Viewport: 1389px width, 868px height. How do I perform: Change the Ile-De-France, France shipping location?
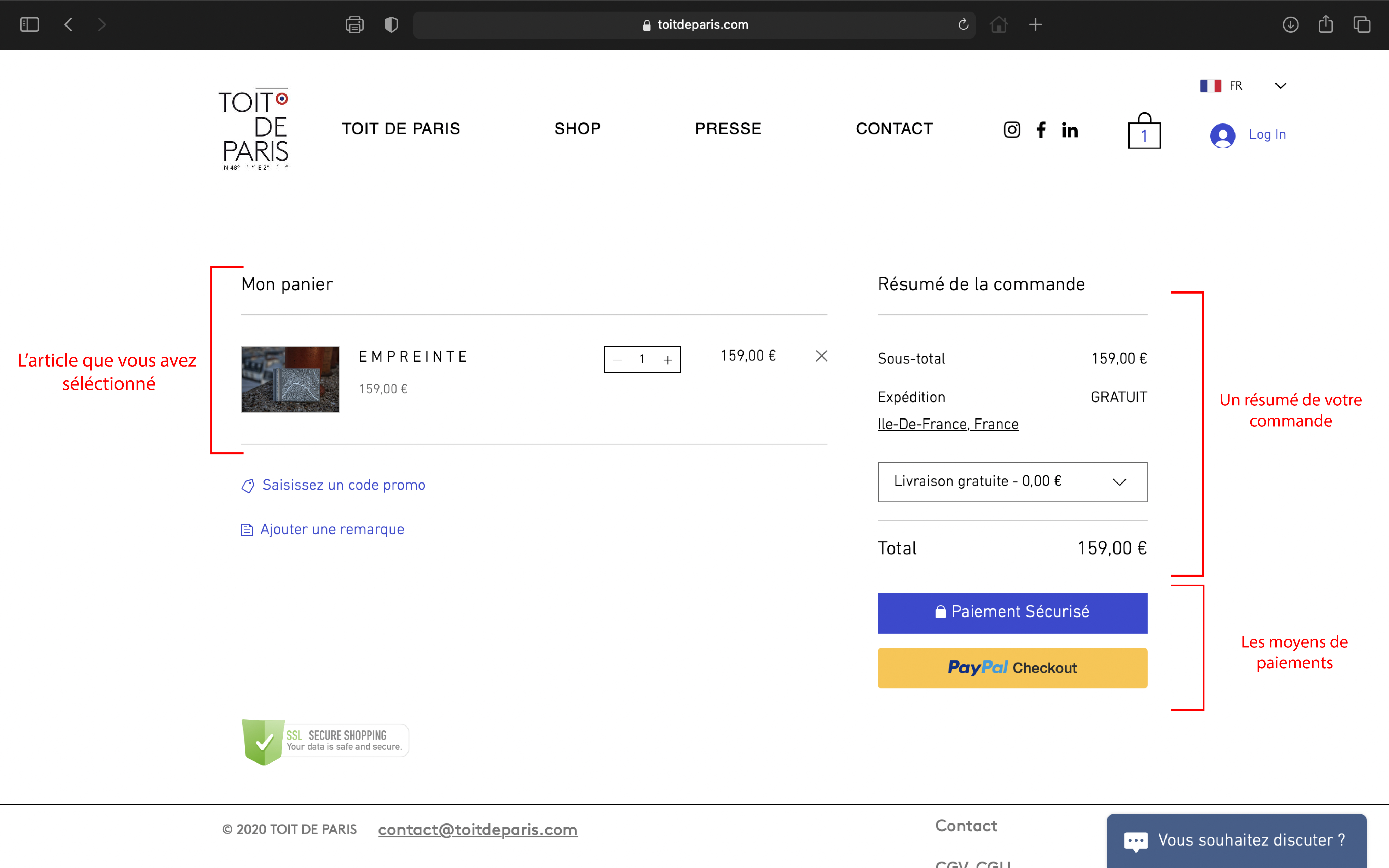(x=948, y=424)
